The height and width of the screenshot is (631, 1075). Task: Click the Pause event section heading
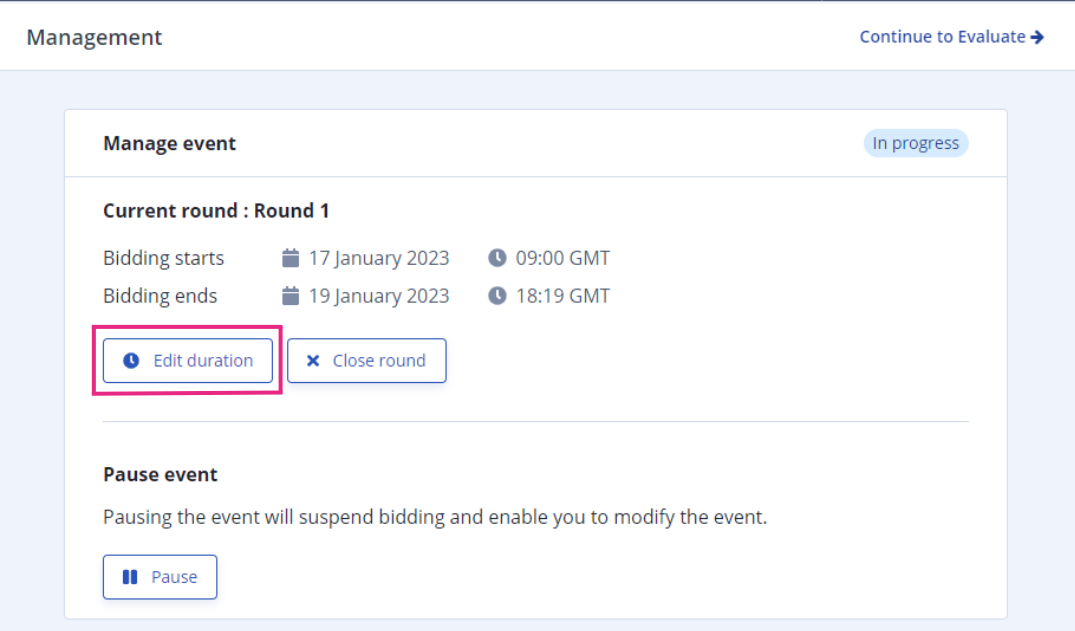160,475
